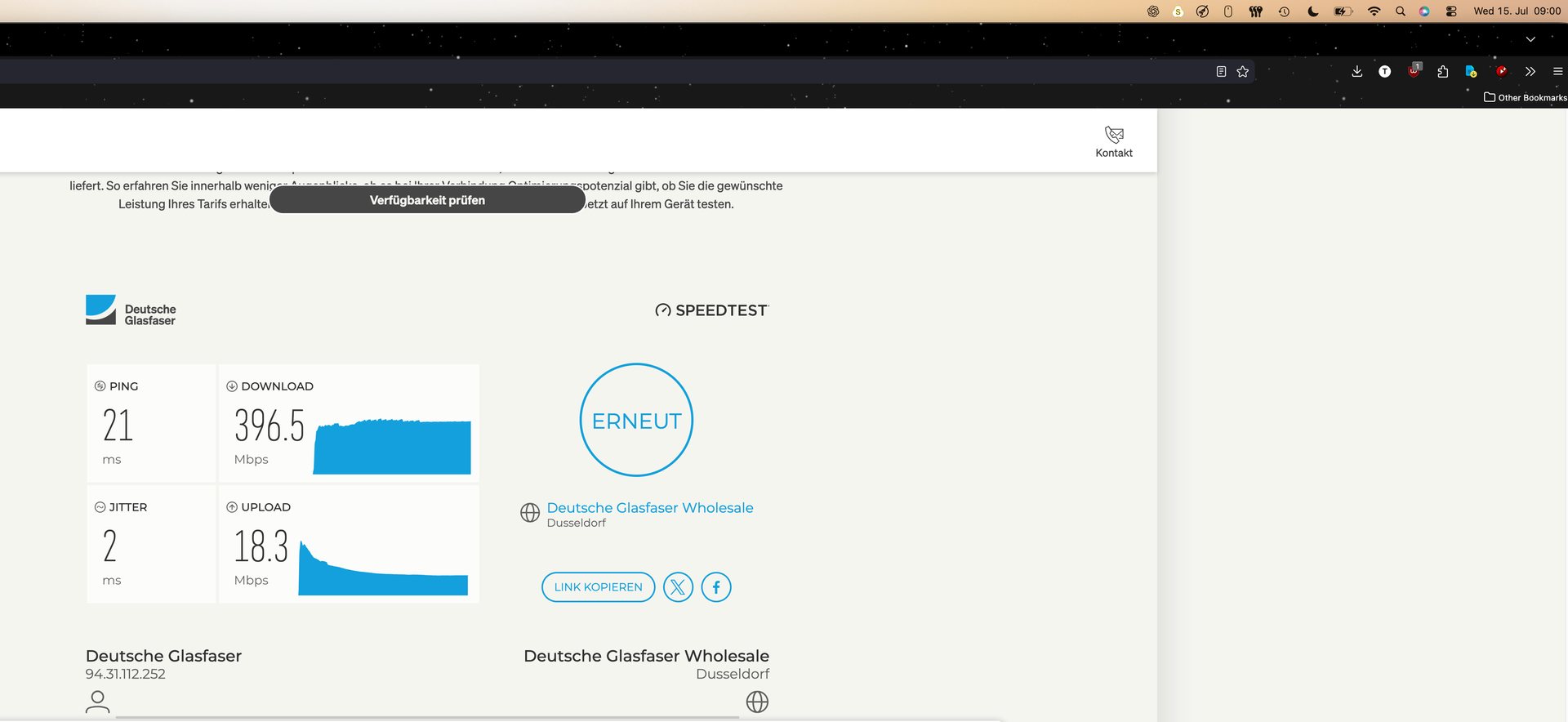Viewport: 1568px width, 722px height.
Task: Share result on X (Twitter)
Action: (x=678, y=587)
